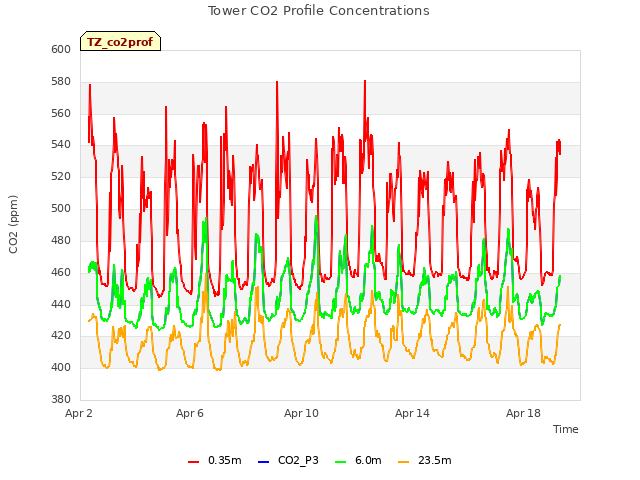This screenshot has height=480, width=640.
Task: Click the 520 y-axis tick label
Action: tap(61, 177)
